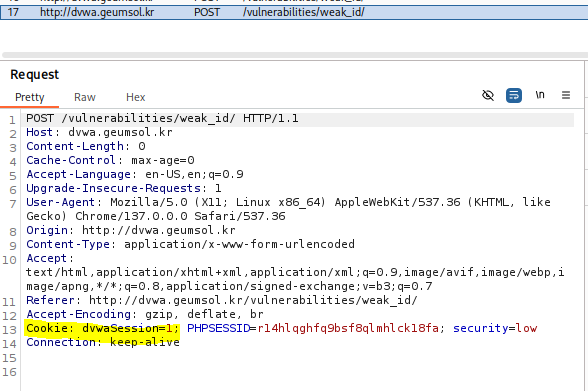Select history row 17 for dvwa.geumsol.kr
The width and height of the screenshot is (588, 391).
pos(294,12)
